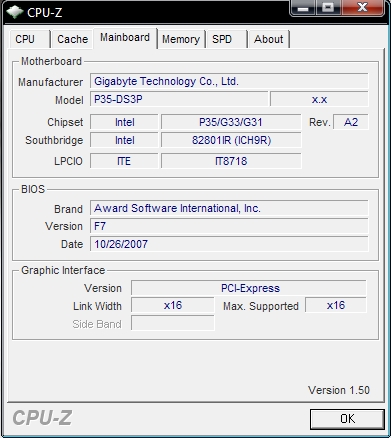
Task: Click the Link Width x16 value
Action: pyautogui.click(x=173, y=305)
